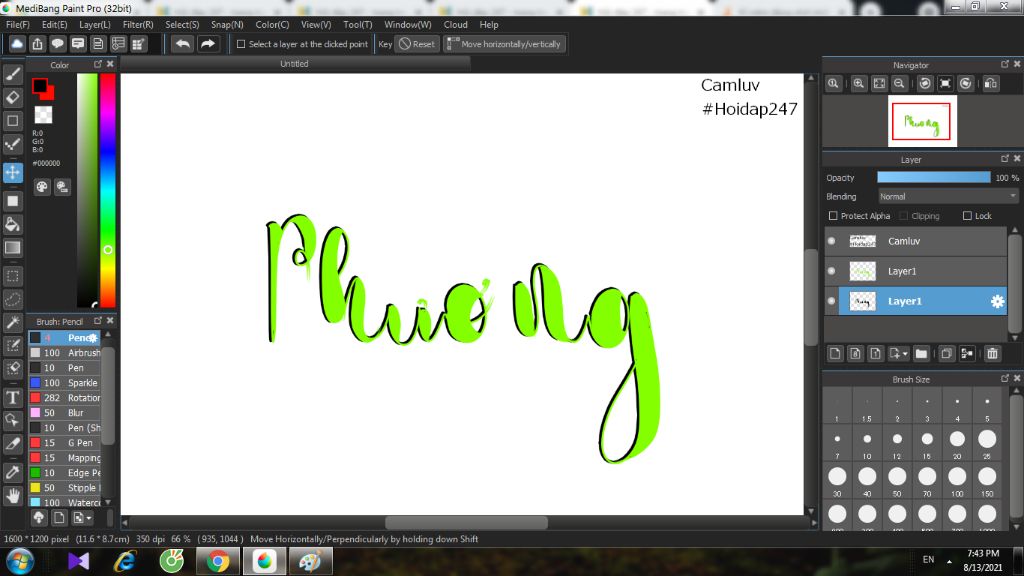Image resolution: width=1024 pixels, height=576 pixels.
Task: Check the Protect Alpha checkbox
Action: click(833, 216)
